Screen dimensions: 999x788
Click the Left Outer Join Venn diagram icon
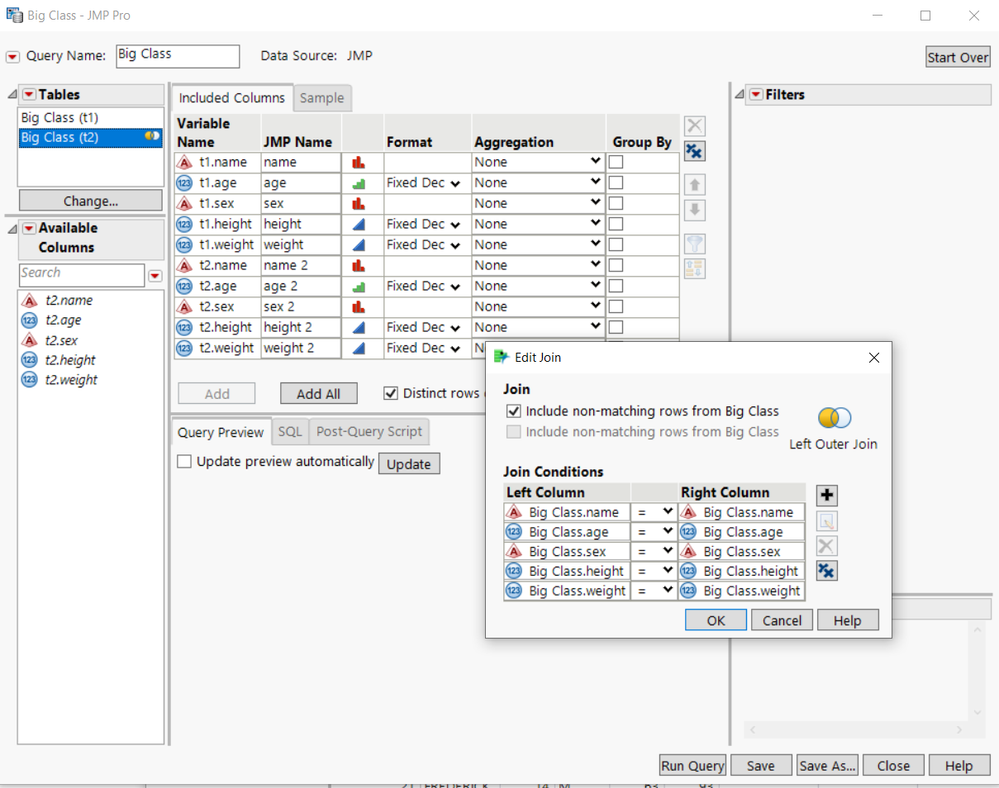tap(834, 418)
